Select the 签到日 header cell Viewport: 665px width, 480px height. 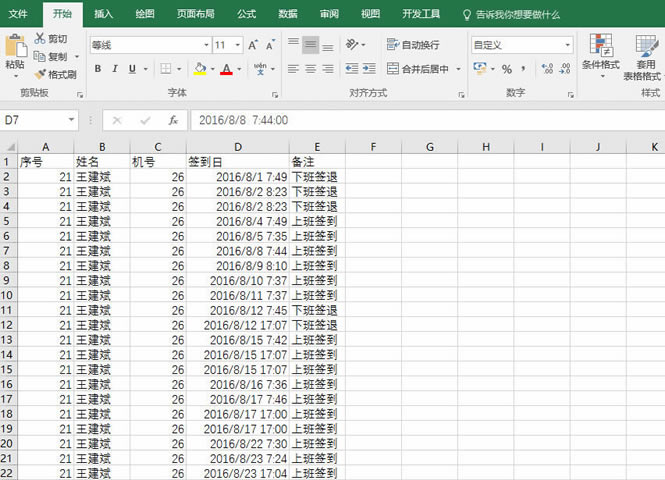click(x=238, y=162)
